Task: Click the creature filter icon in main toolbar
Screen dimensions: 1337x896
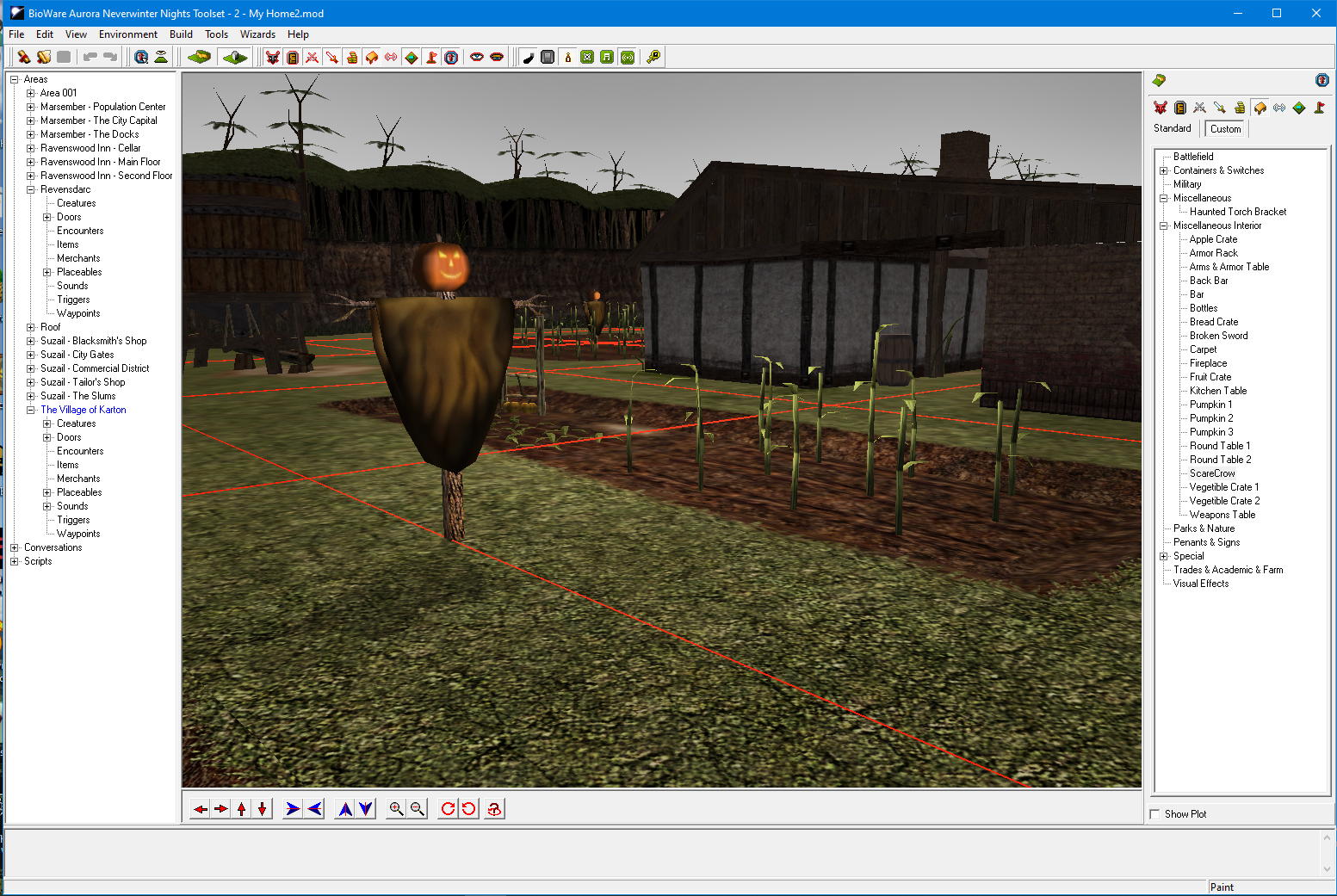Action: pyautogui.click(x=273, y=58)
